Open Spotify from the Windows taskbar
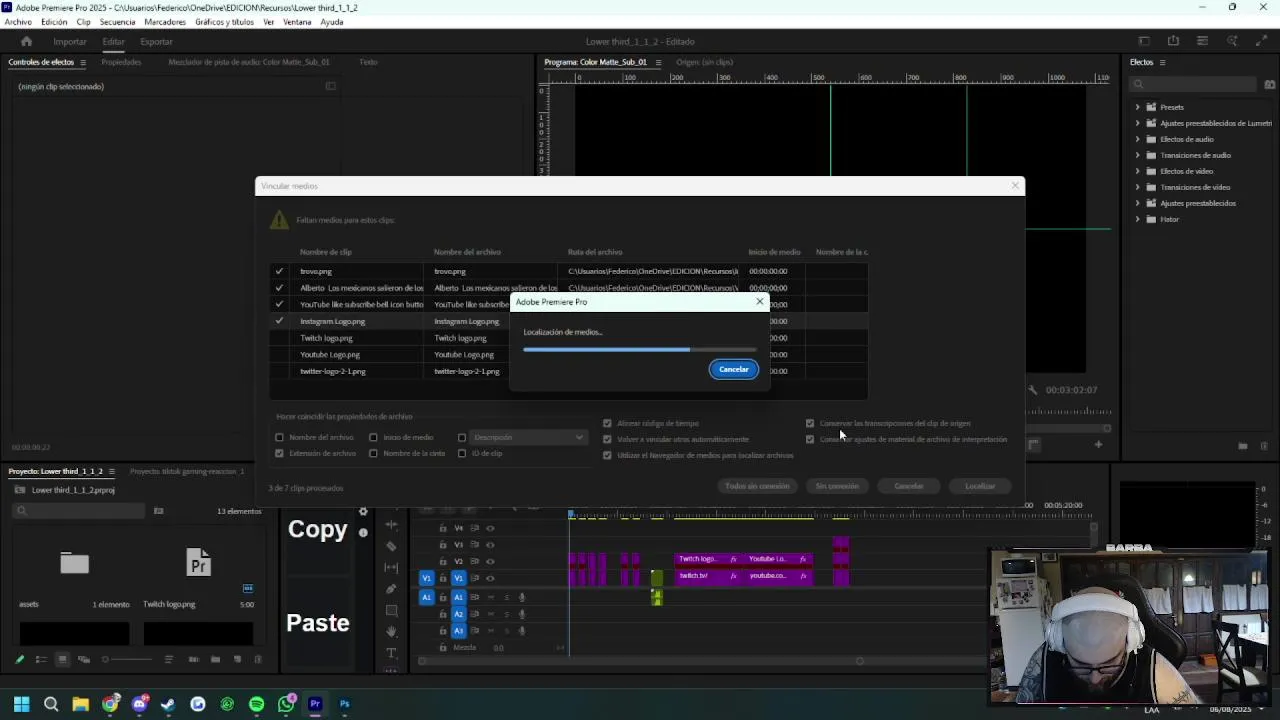This screenshot has height=720, width=1280. [256, 704]
